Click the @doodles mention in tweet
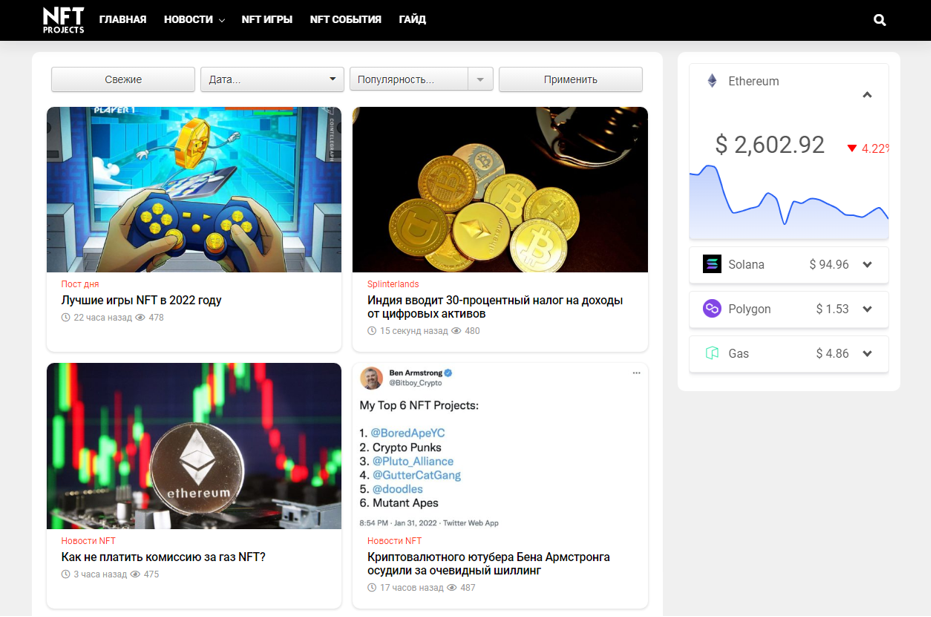The height and width of the screenshot is (617, 931). (x=397, y=489)
